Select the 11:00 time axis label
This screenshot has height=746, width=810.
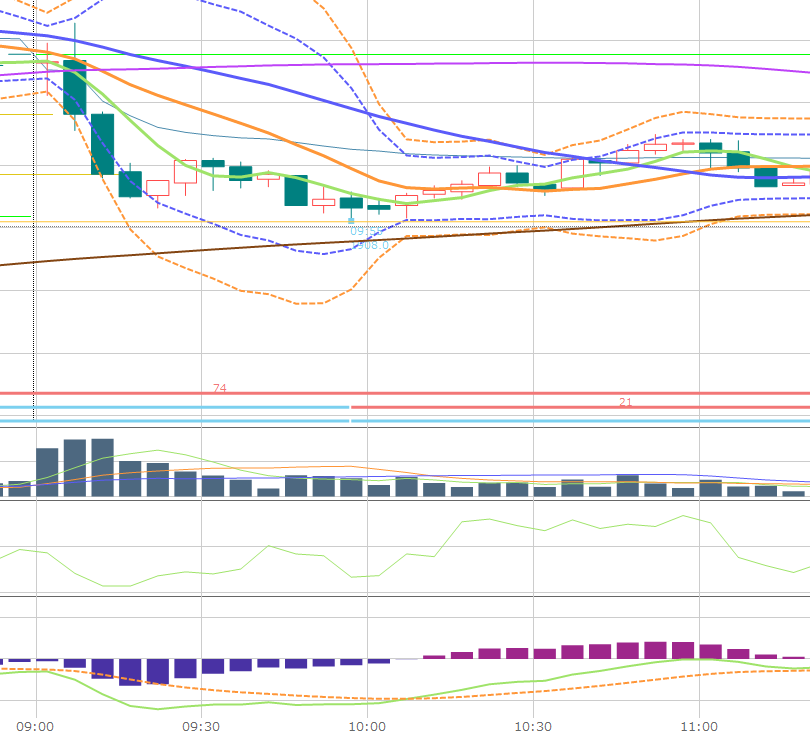tap(699, 726)
